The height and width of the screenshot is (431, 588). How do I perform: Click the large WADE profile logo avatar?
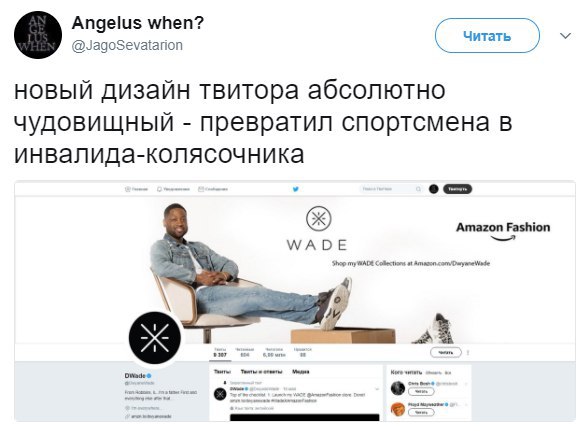(x=155, y=338)
